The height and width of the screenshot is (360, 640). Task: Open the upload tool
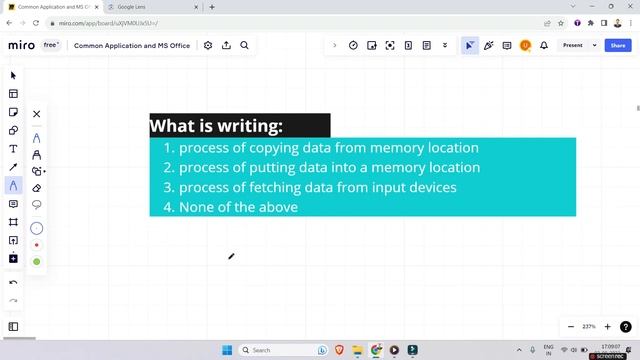tap(13, 240)
